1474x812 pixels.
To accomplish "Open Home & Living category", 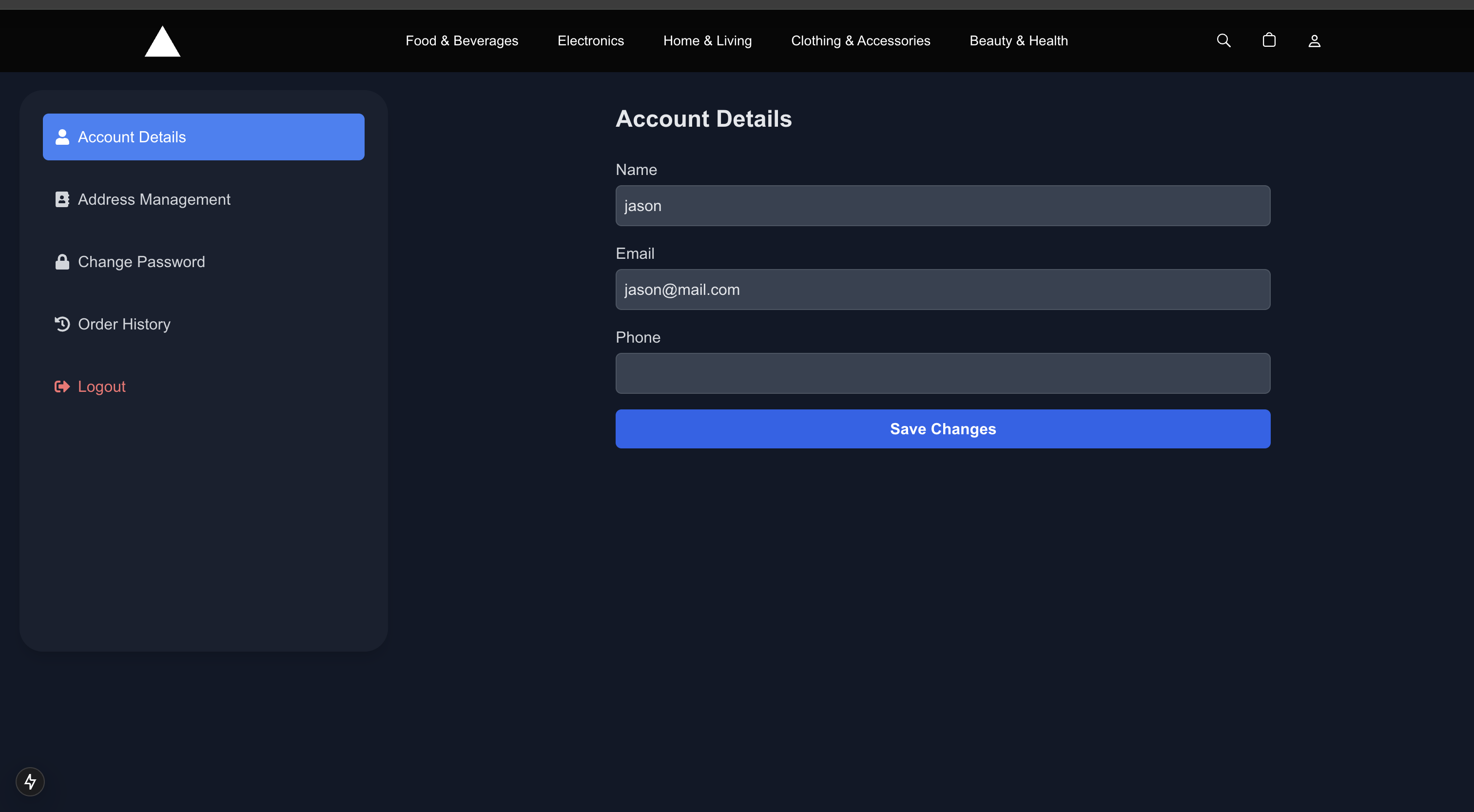I will point(707,40).
